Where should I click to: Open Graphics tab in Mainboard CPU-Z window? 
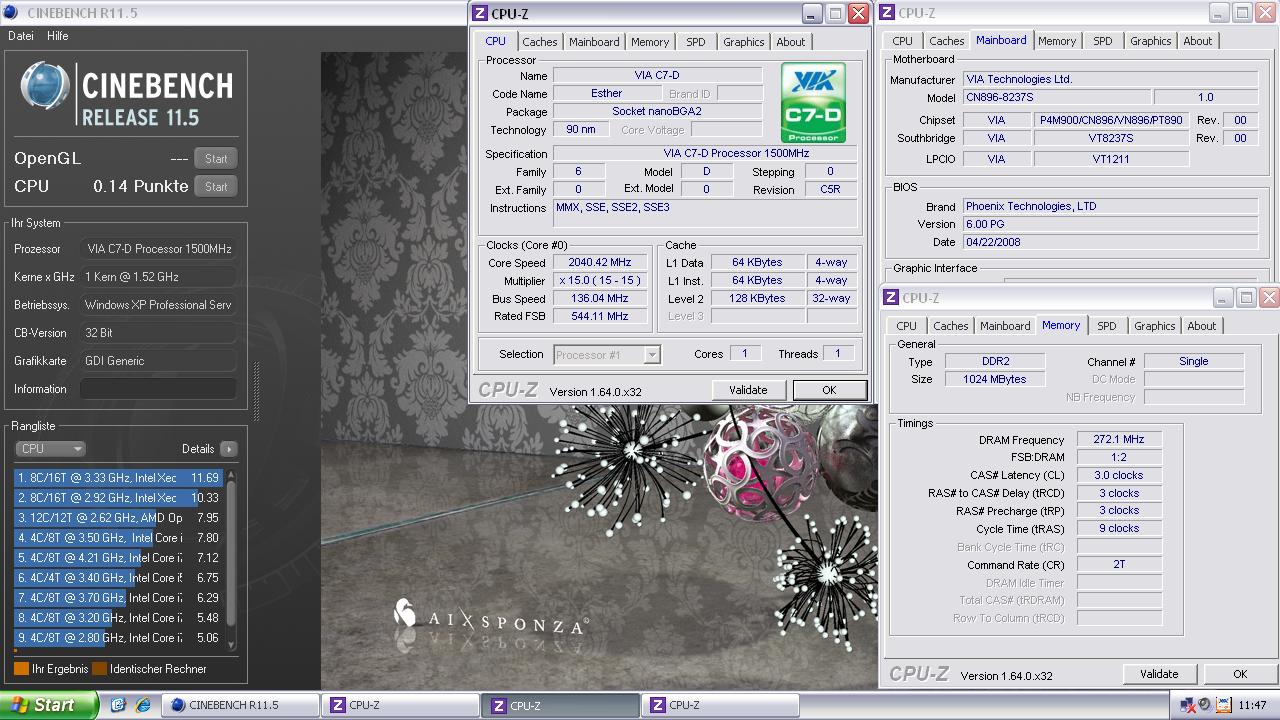coord(1151,41)
